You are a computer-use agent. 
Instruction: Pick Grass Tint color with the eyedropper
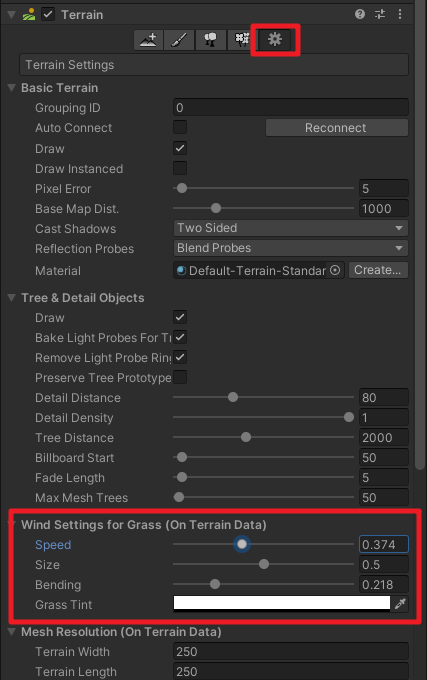(400, 603)
